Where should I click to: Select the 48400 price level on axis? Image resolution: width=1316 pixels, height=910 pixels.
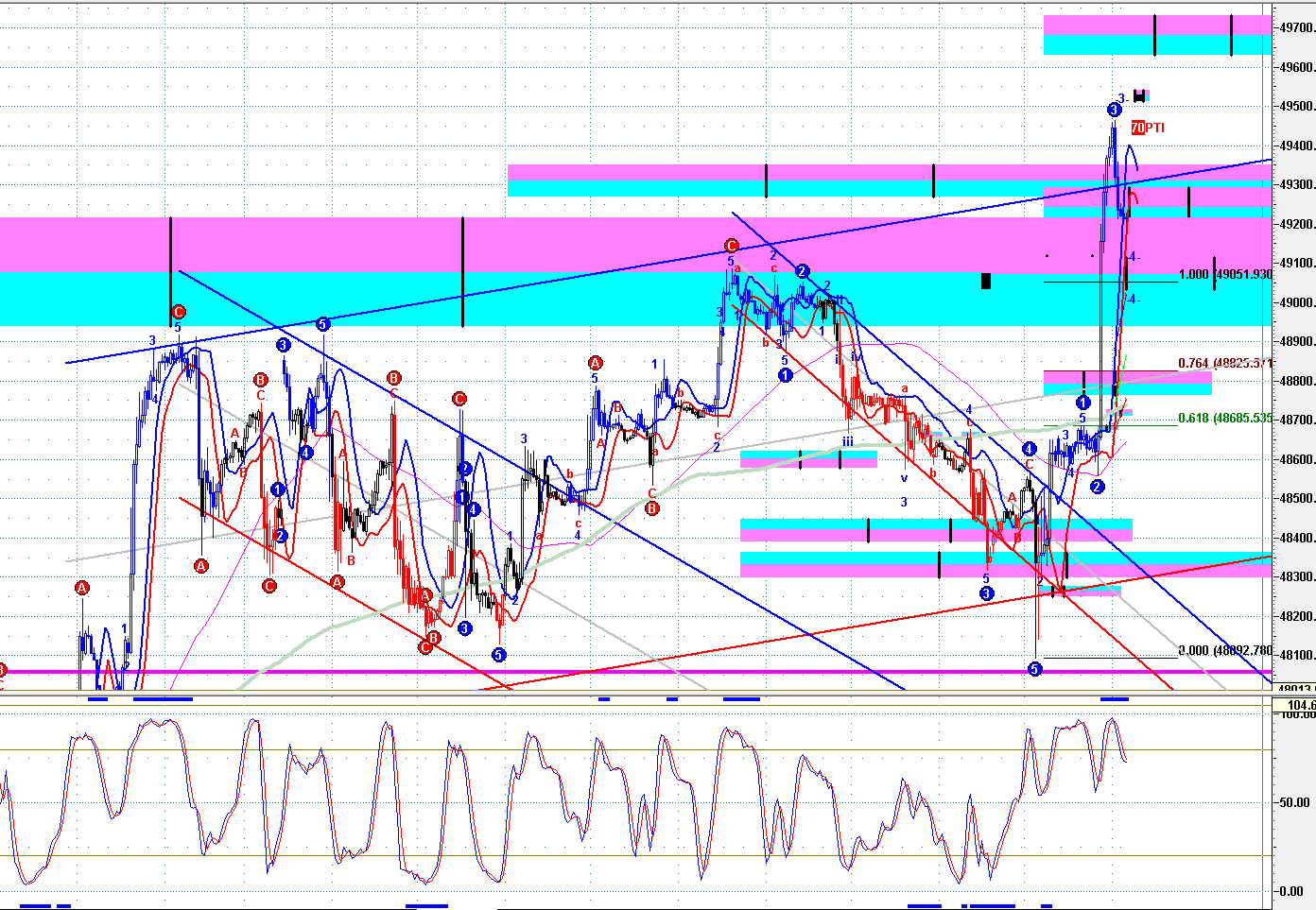[x=1296, y=539]
